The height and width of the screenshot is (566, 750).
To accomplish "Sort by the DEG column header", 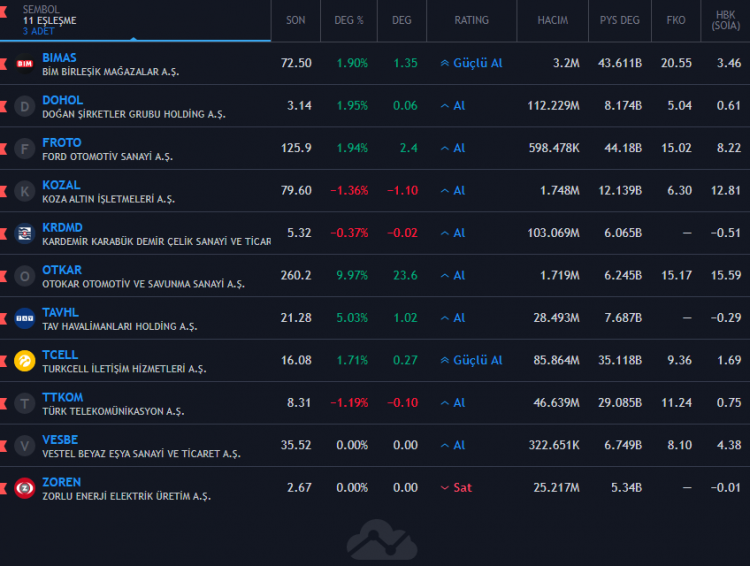I will 401,20.
